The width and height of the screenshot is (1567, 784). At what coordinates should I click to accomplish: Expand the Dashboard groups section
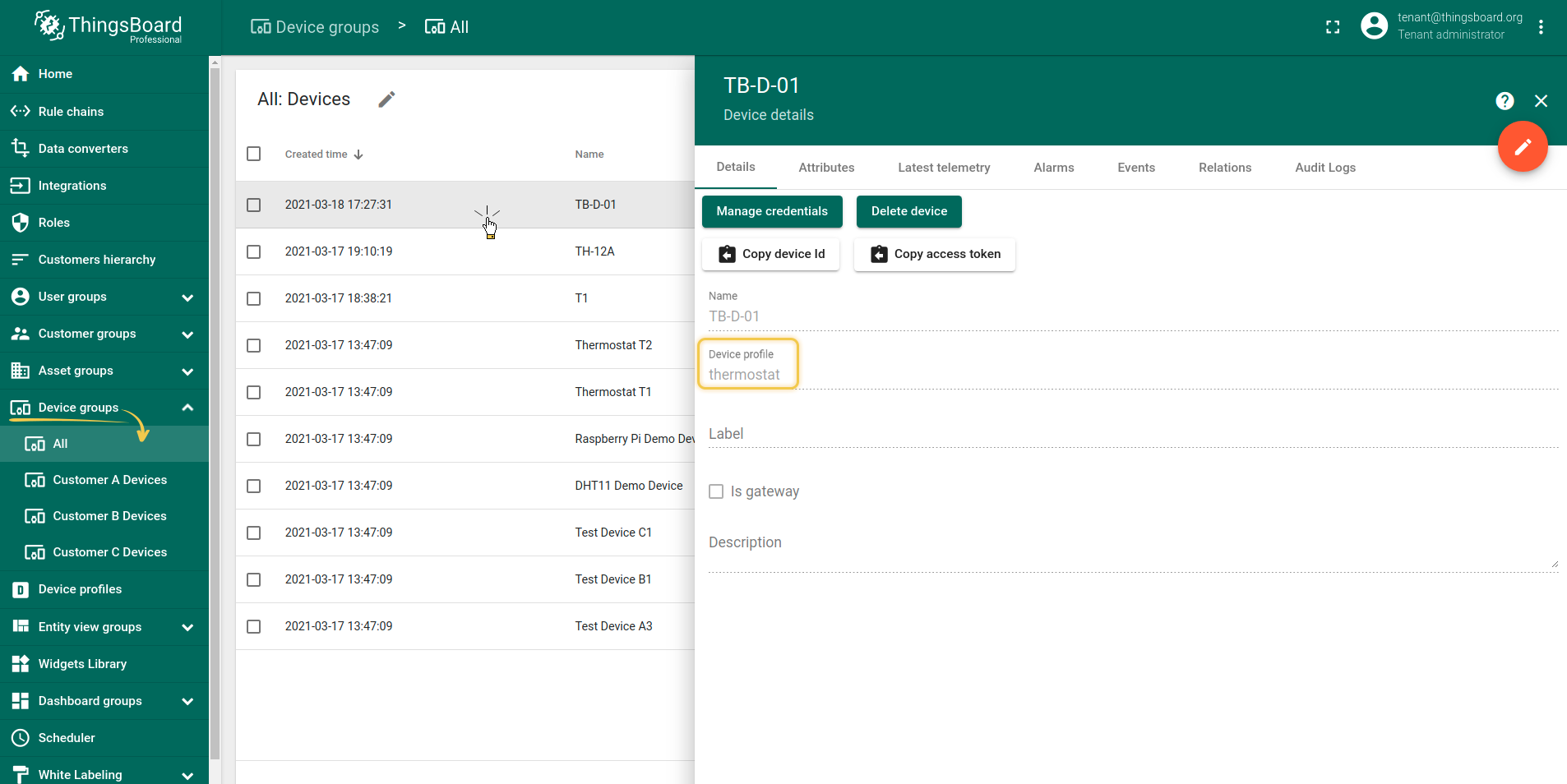(x=187, y=701)
